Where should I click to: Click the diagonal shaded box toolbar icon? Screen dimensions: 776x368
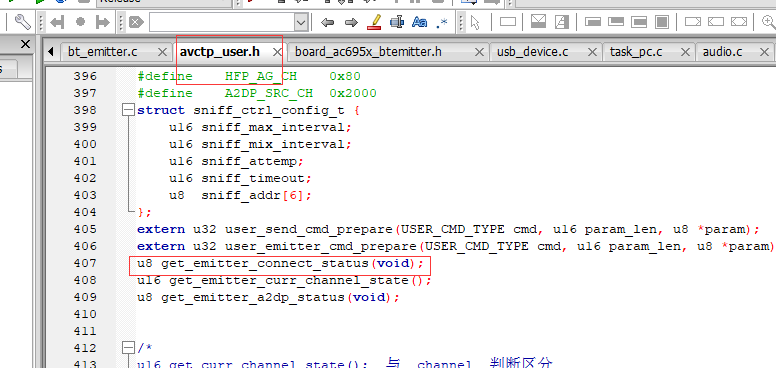click(x=562, y=22)
